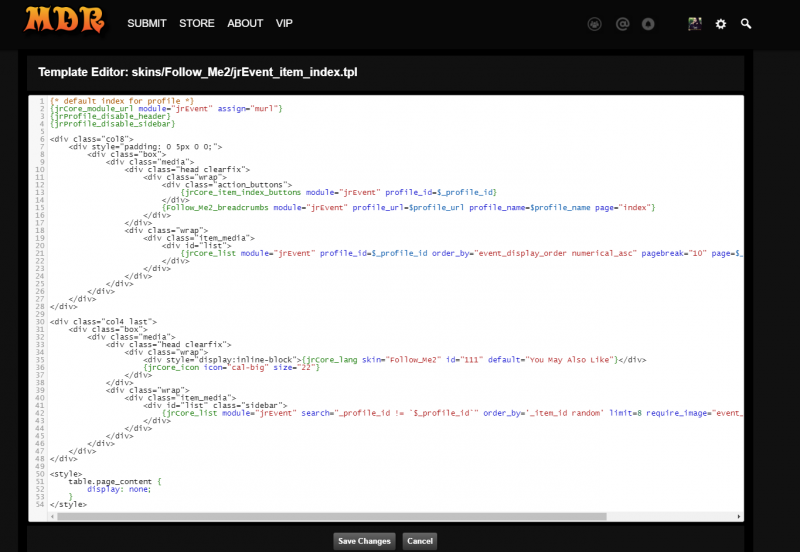Click the search magnifier icon

point(746,23)
